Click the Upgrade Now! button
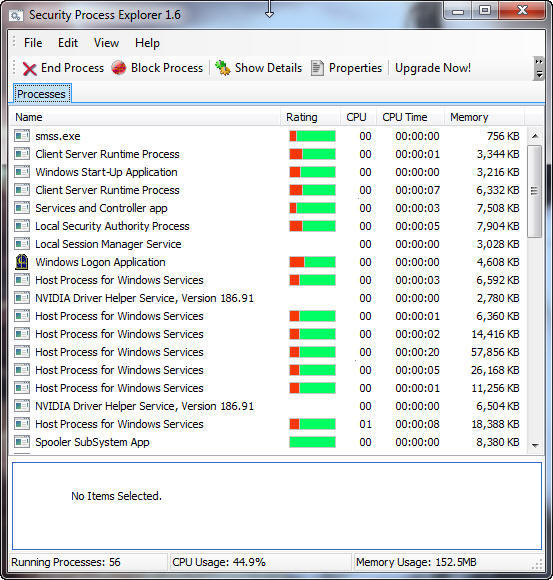Viewport: 553px width, 580px height. (433, 68)
